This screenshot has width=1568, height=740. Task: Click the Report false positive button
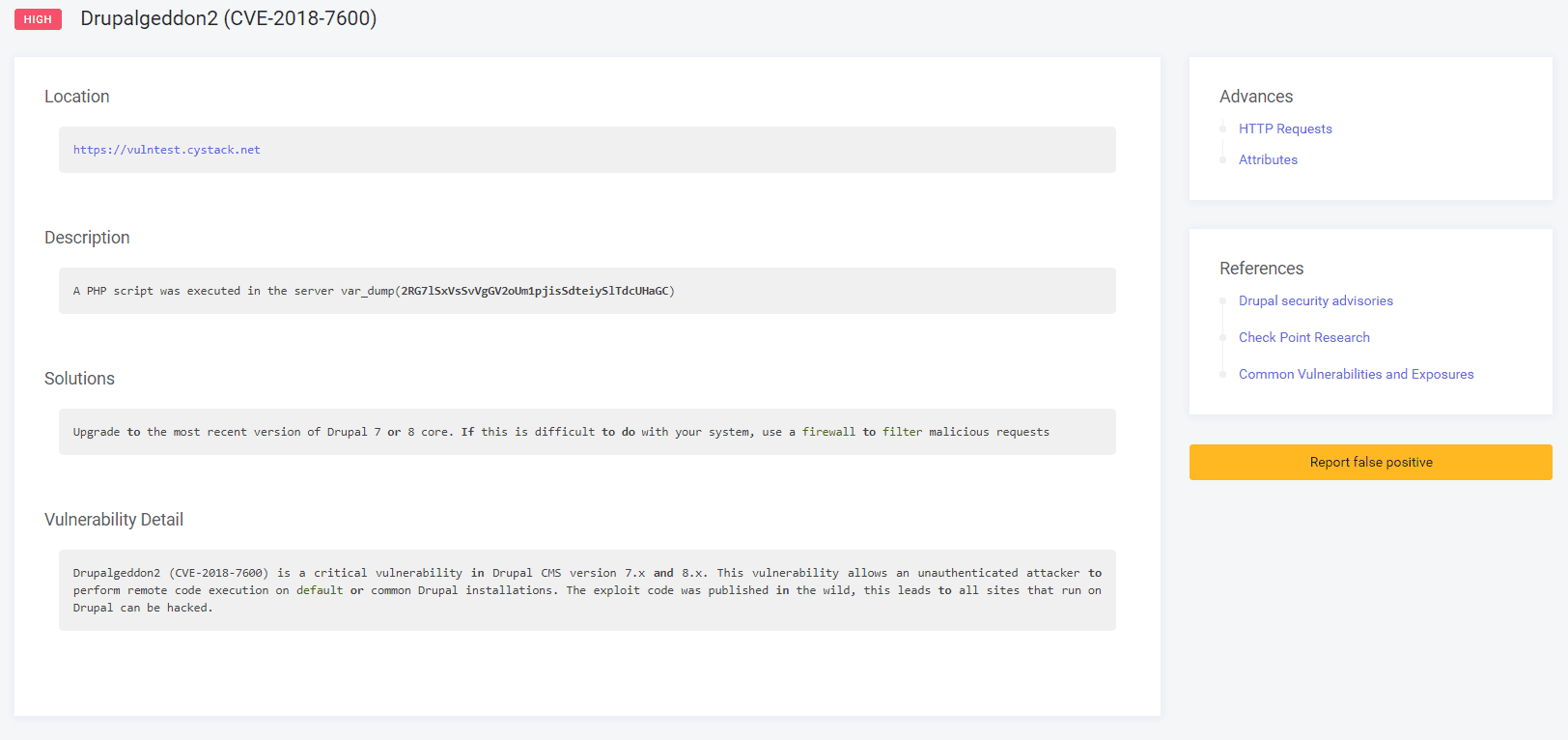pyautogui.click(x=1371, y=462)
